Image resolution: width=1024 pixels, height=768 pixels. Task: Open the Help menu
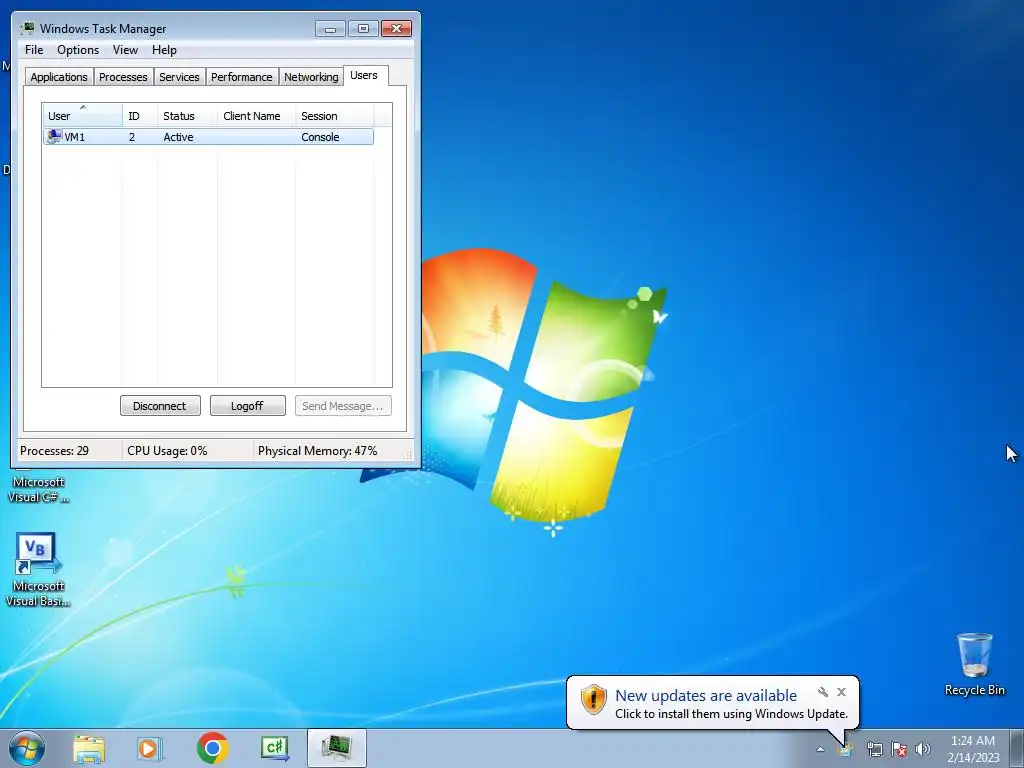(164, 50)
